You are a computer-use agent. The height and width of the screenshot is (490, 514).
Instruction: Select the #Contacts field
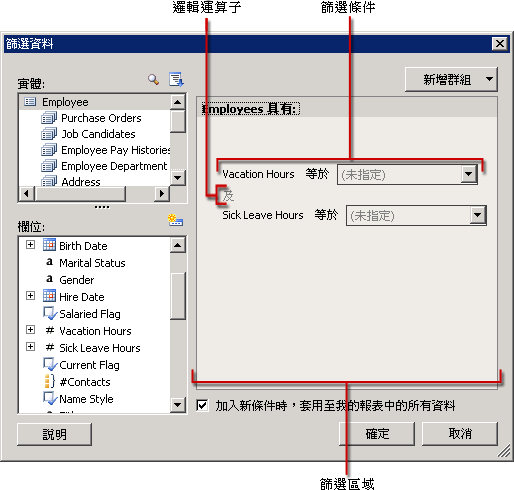[85, 382]
